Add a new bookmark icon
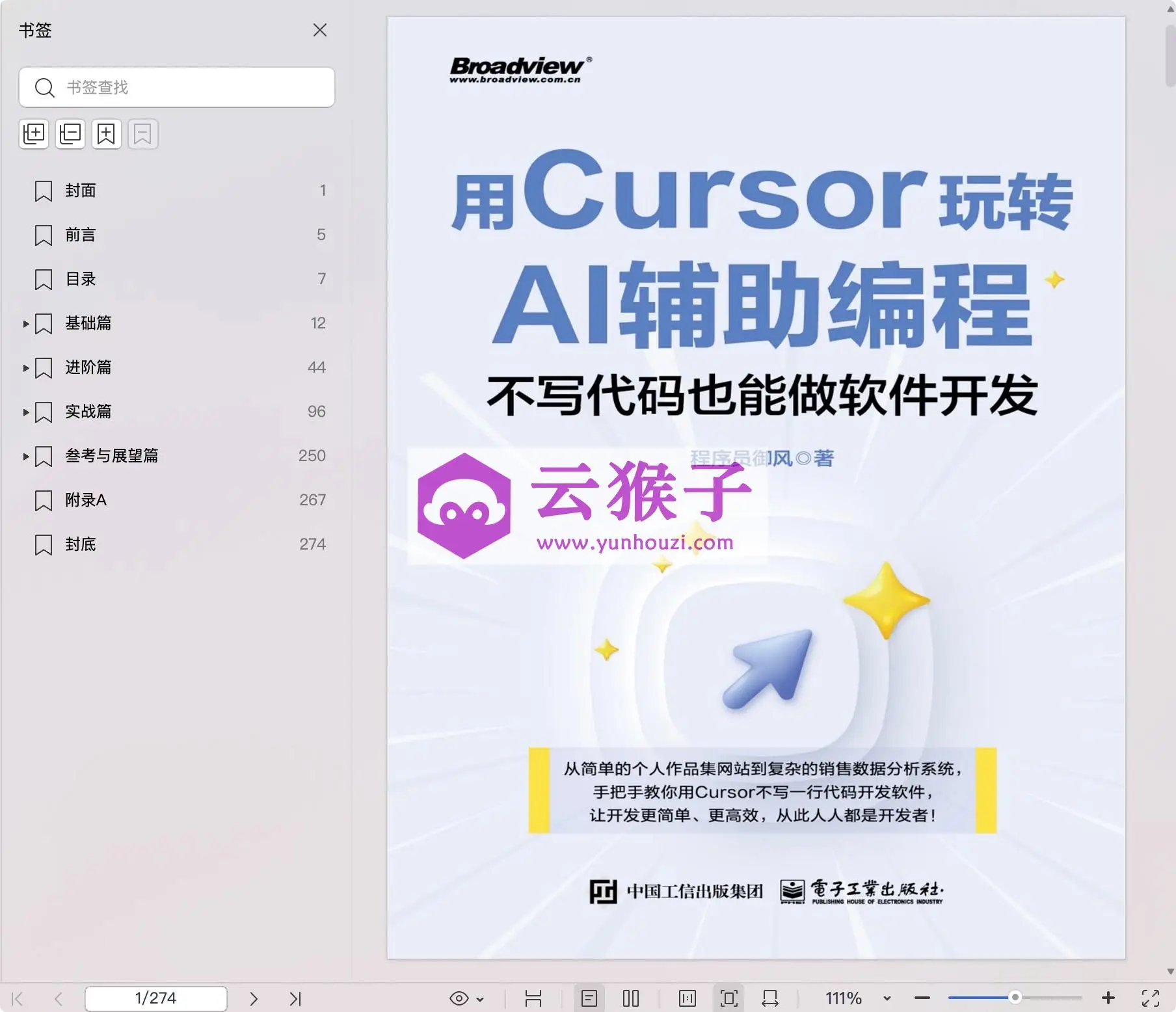The height and width of the screenshot is (1012, 1176). (107, 134)
